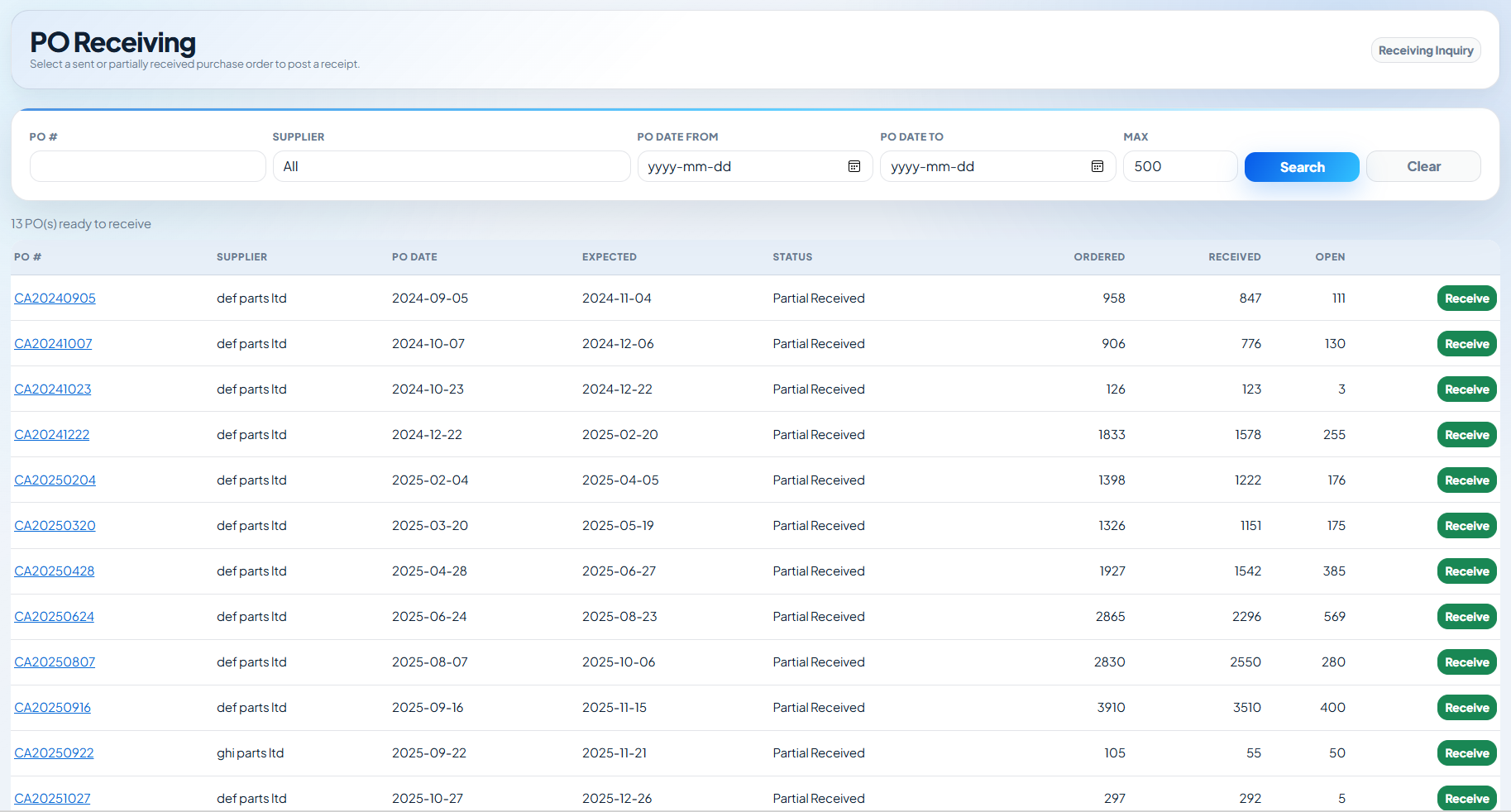
Task: Click PO date cell 2024-09-05
Action: click(x=430, y=299)
